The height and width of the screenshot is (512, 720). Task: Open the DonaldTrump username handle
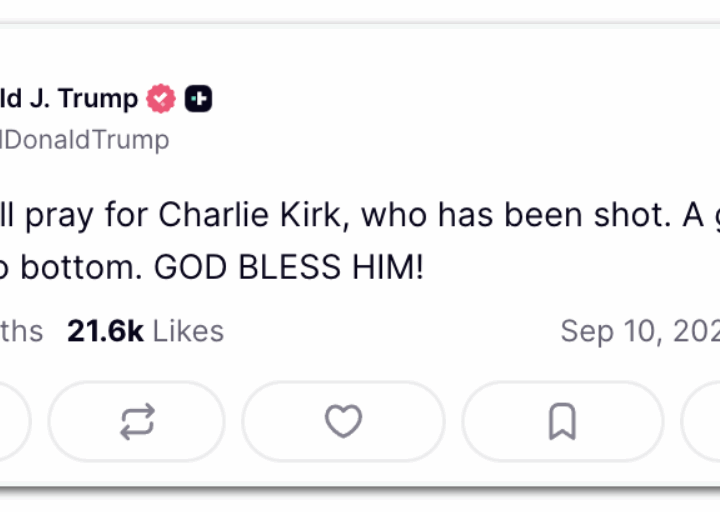click(x=84, y=140)
